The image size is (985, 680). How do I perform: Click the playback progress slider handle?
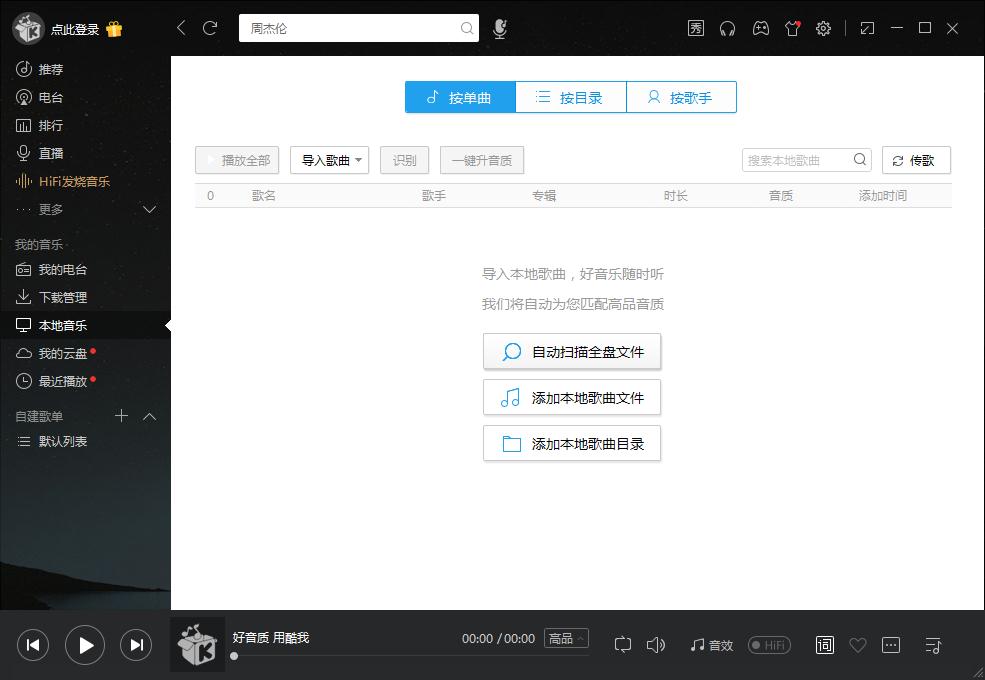[x=234, y=656]
